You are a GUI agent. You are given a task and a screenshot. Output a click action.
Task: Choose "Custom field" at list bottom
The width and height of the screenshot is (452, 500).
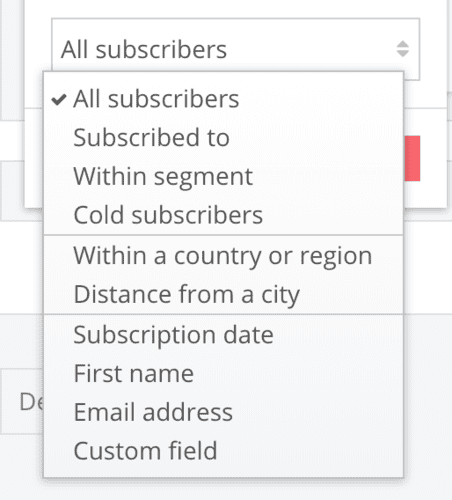223,451
